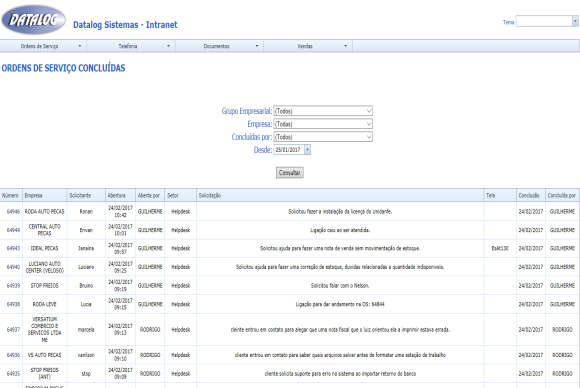Open the Documentos menu
This screenshot has width=580, height=388.
tap(220, 46)
